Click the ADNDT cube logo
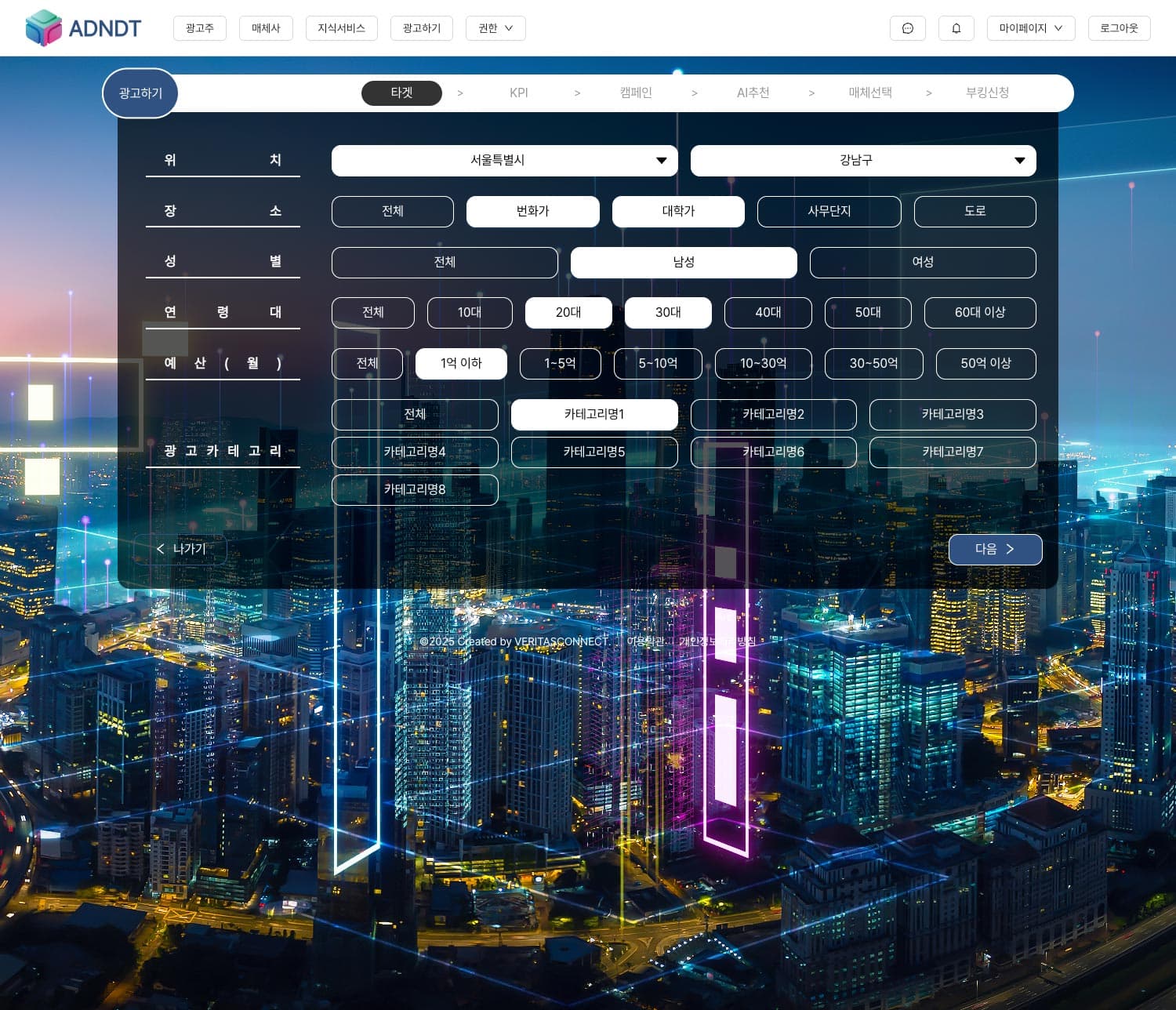The width and height of the screenshot is (1176, 1010). pyautogui.click(x=44, y=28)
